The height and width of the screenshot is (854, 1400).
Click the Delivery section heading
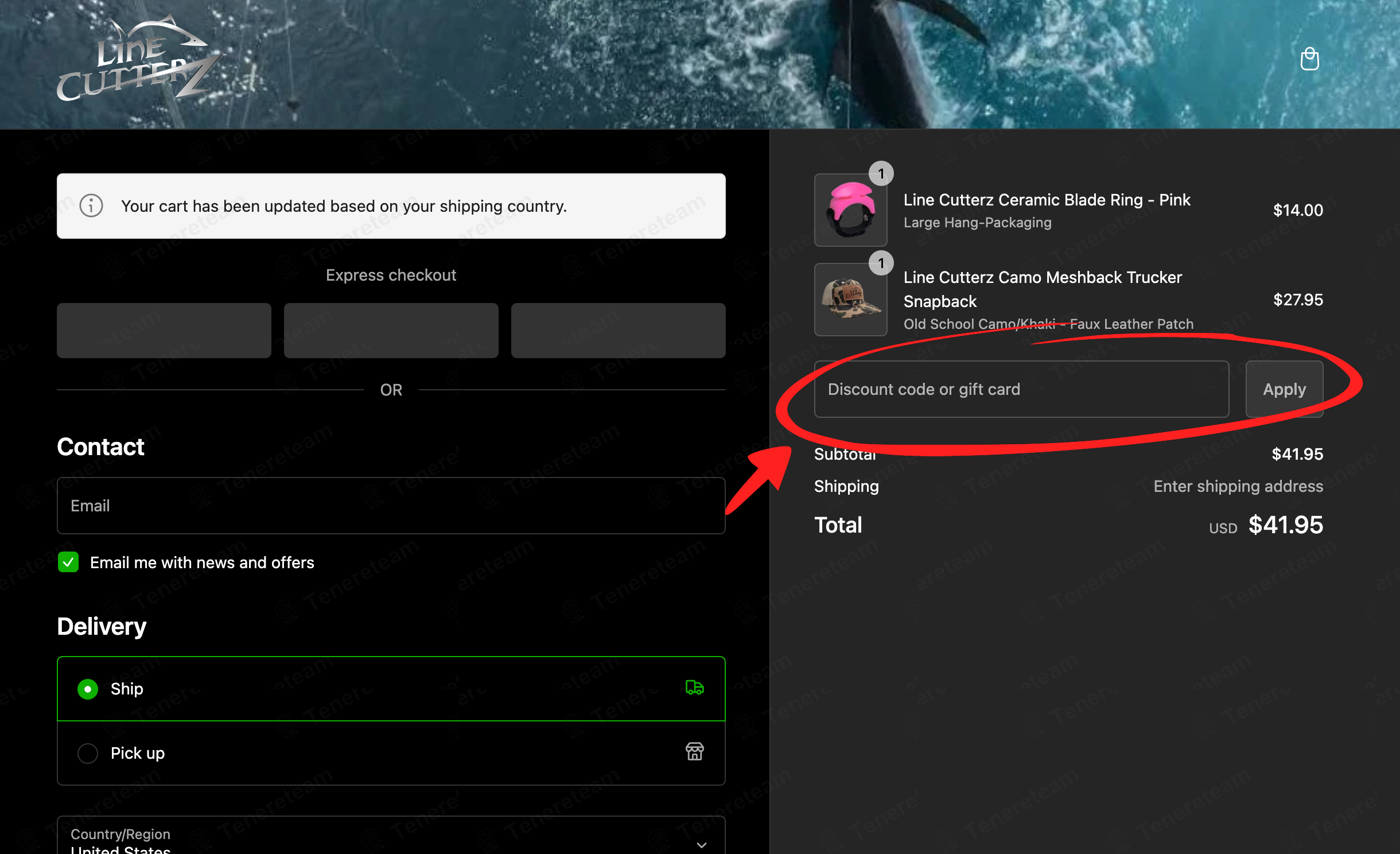(102, 627)
